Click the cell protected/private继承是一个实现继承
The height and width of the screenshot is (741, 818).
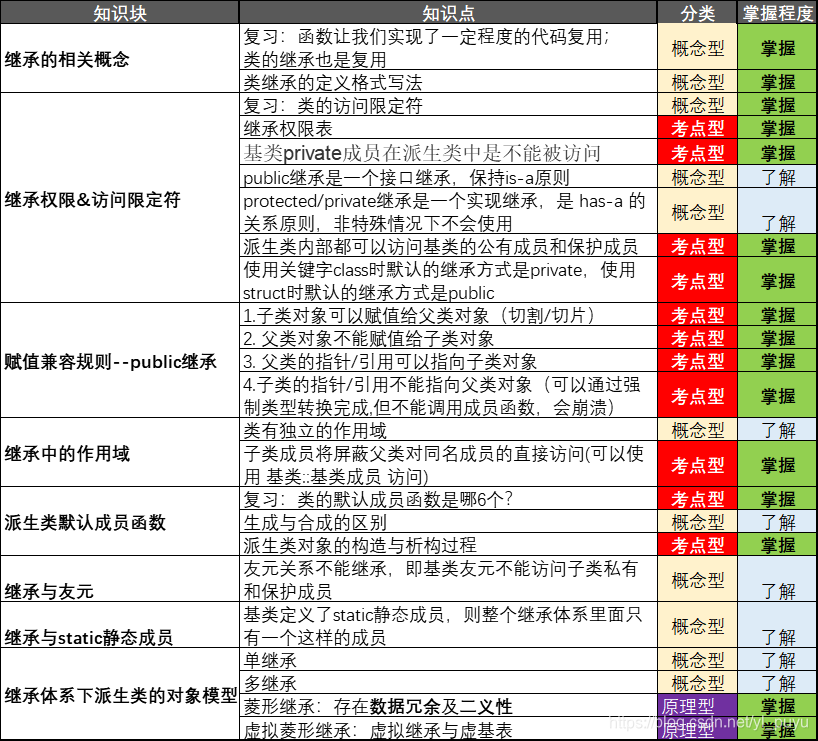click(x=448, y=211)
